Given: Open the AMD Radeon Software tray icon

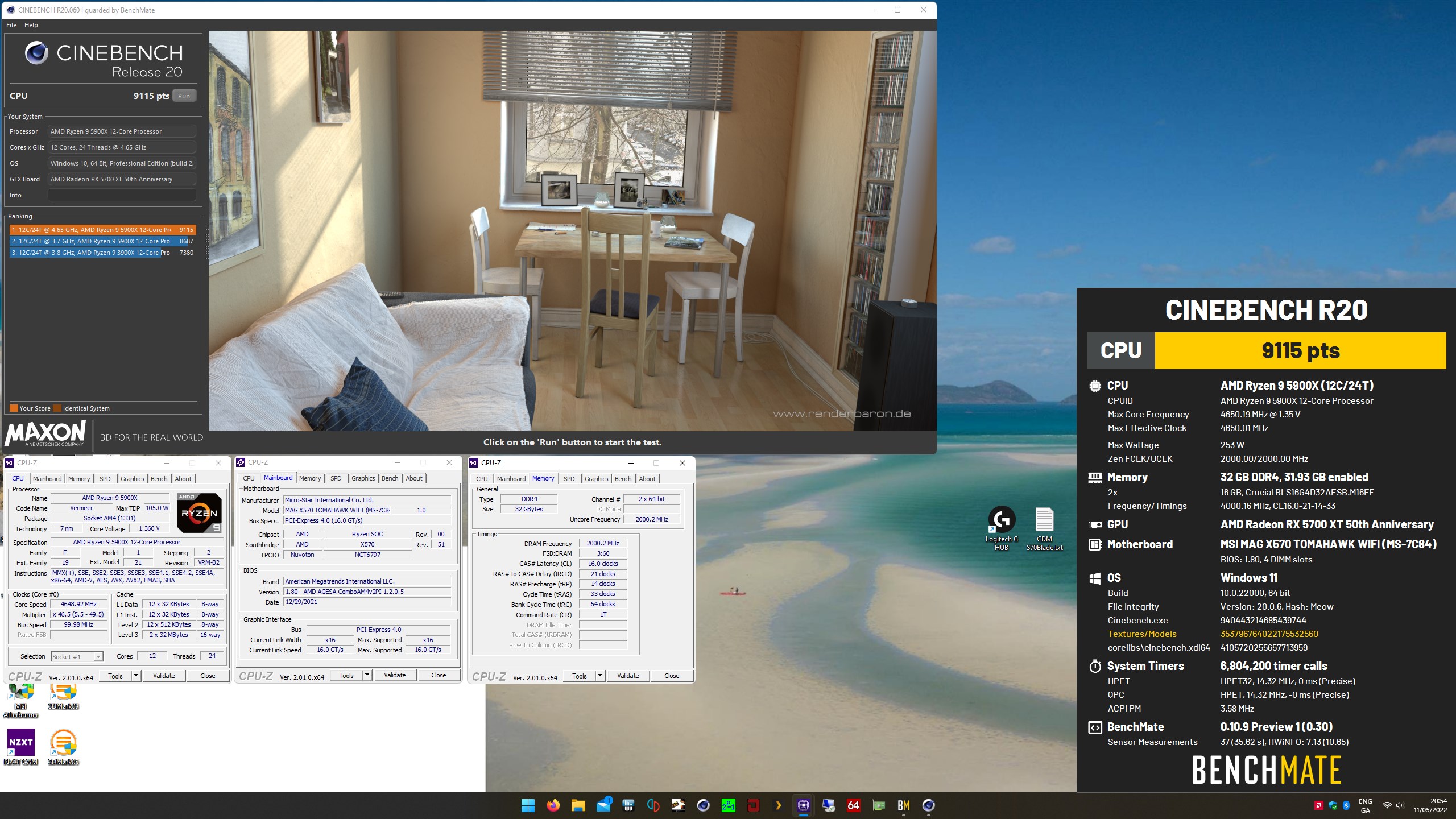Looking at the screenshot, I should pyautogui.click(x=1318, y=805).
